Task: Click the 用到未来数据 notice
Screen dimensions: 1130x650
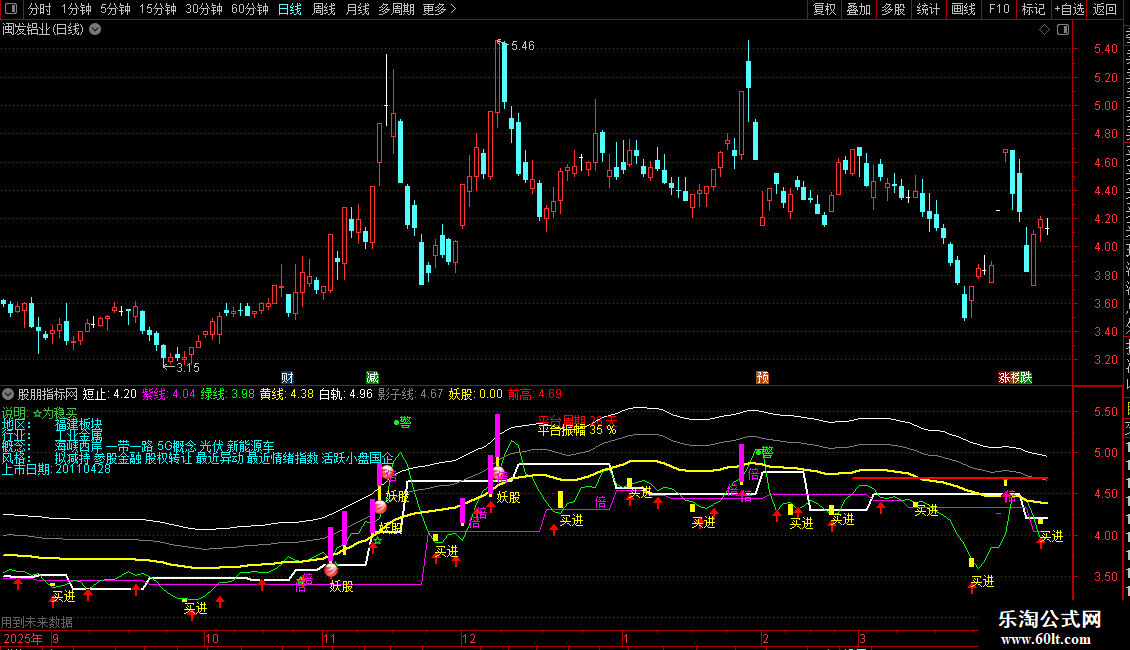Action: 37,622
